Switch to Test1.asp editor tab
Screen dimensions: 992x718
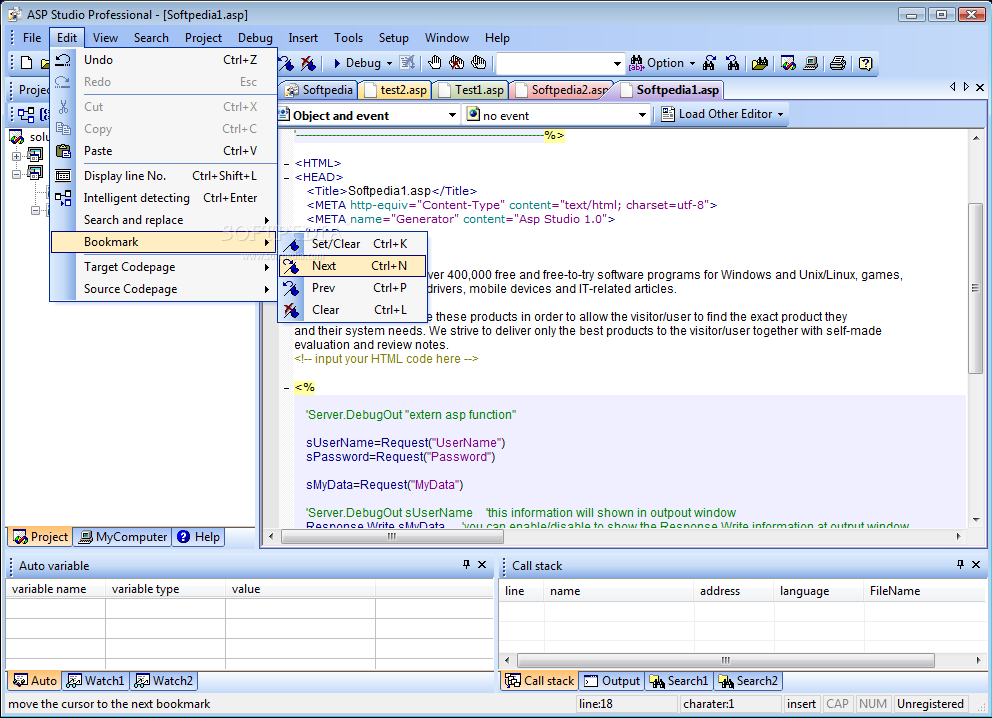click(x=471, y=90)
